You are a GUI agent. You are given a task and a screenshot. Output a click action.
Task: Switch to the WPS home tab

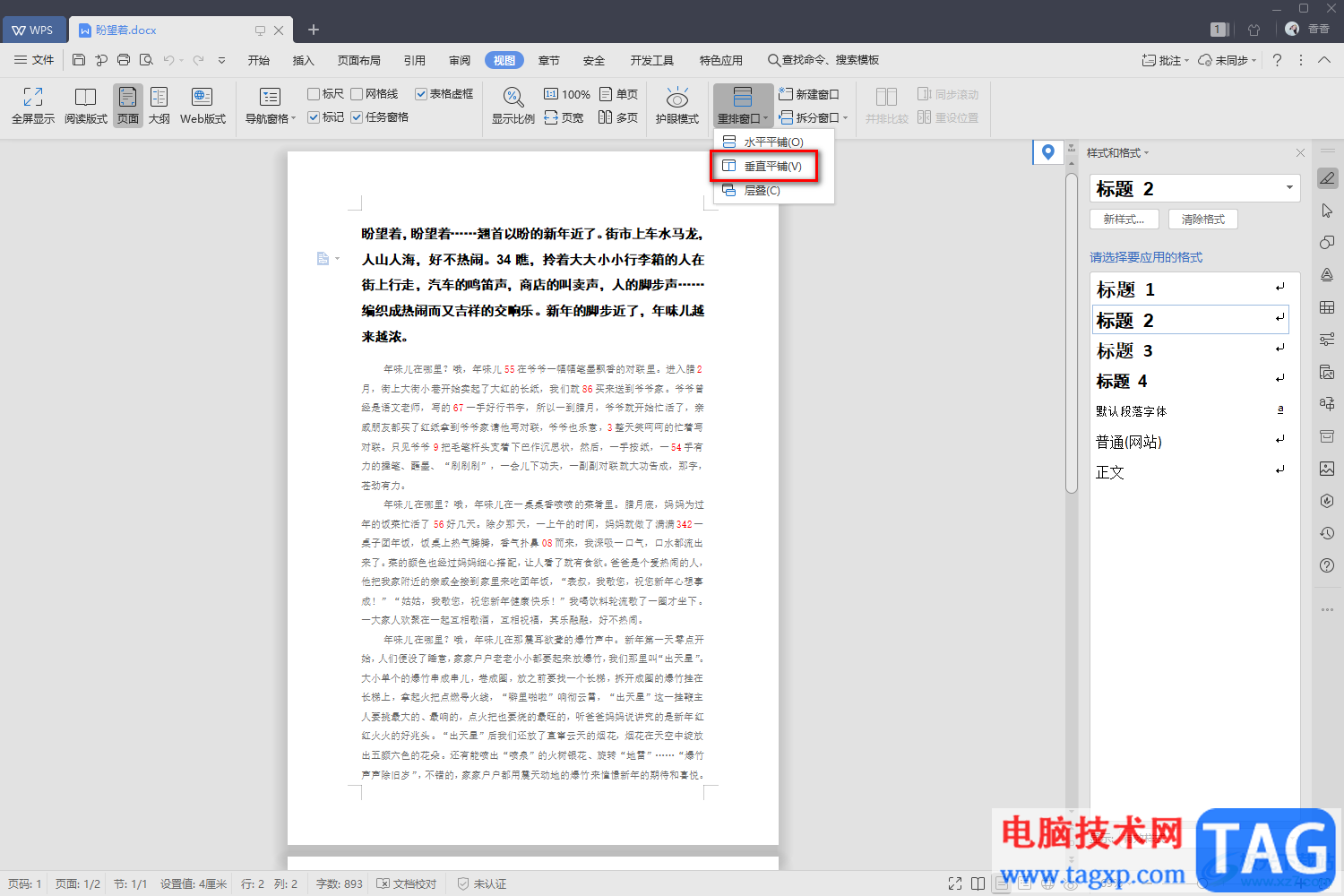32,30
